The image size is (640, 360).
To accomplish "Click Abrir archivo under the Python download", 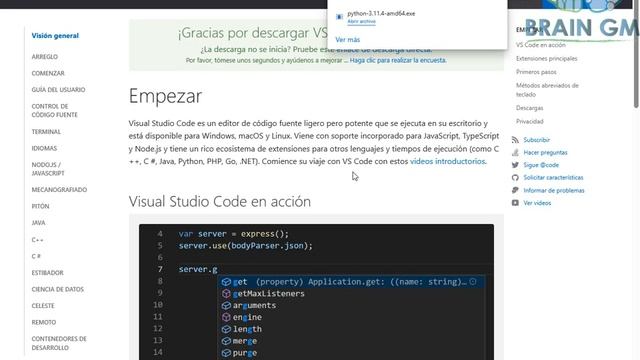I will 361,21.
